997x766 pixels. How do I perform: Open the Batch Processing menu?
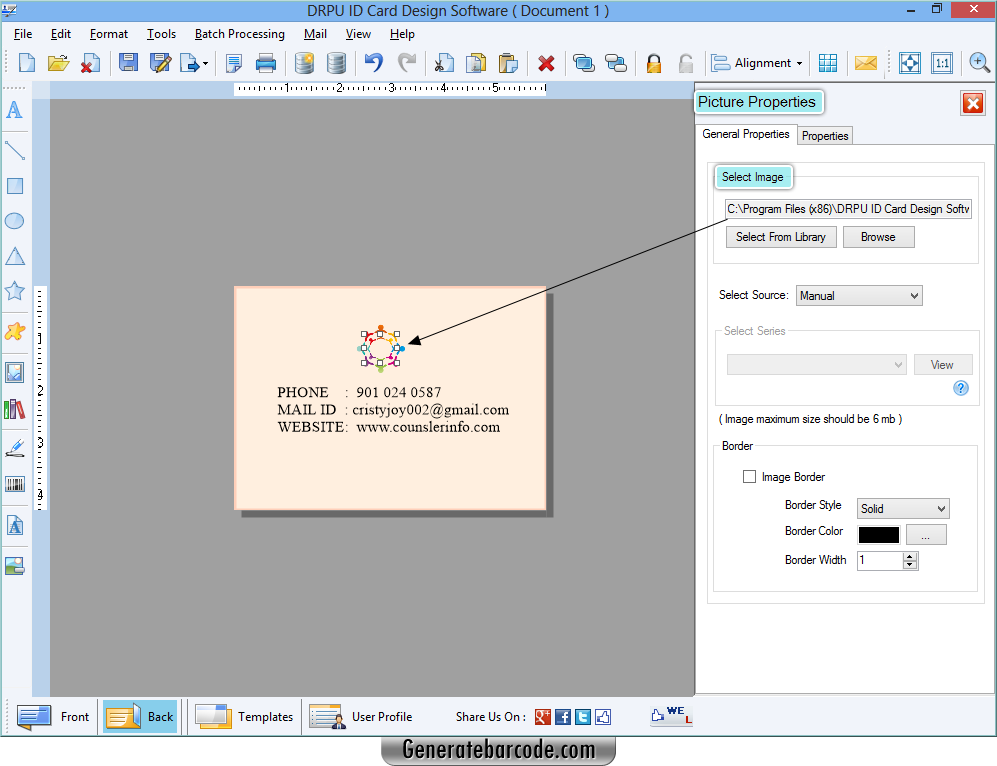(x=239, y=33)
